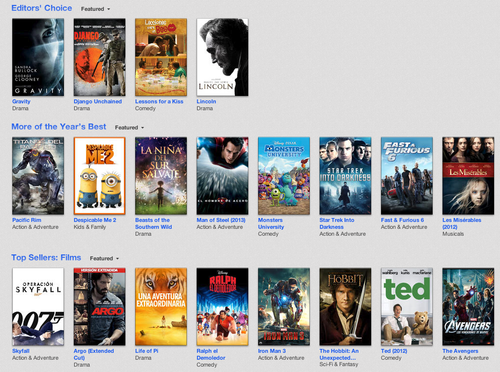Click the Star Trek Into Darkness link
The width and height of the screenshot is (500, 372).
coord(337,223)
